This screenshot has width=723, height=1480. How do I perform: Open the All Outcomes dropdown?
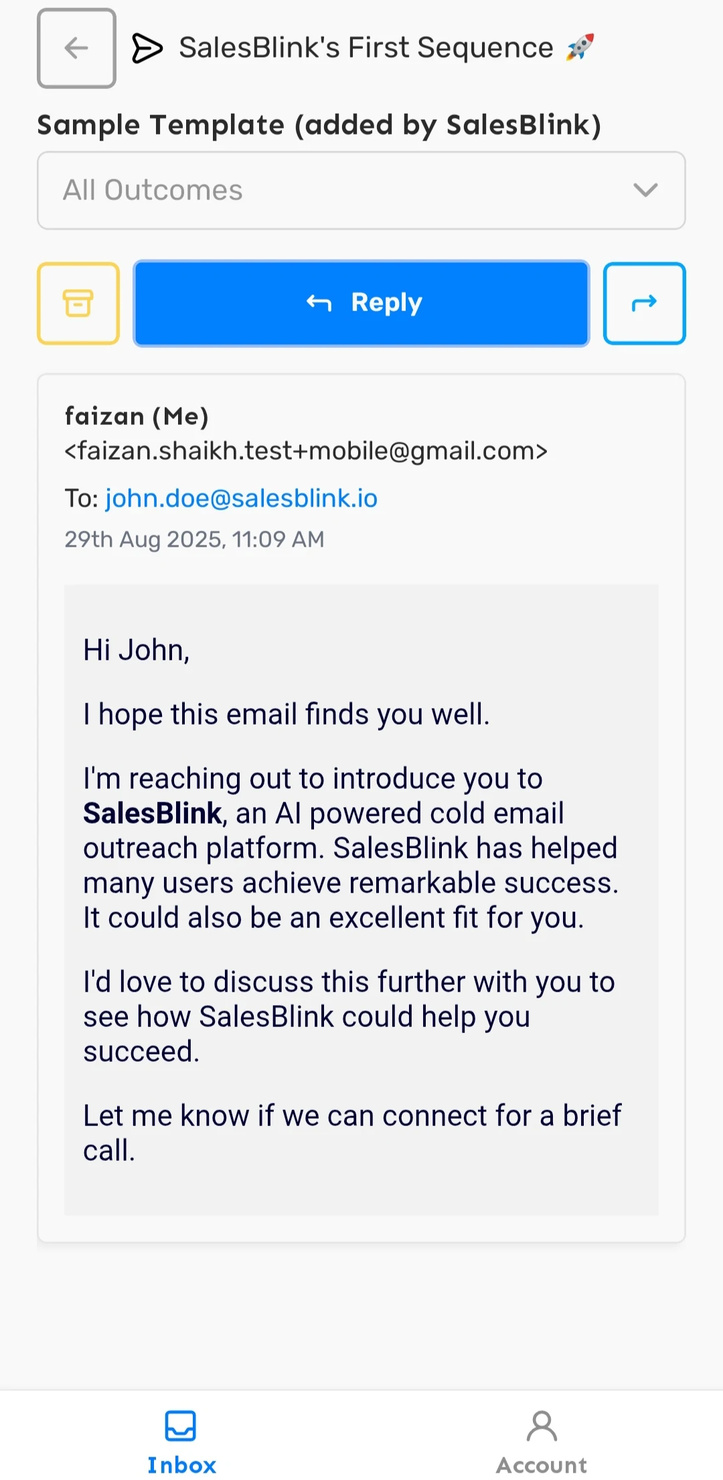click(x=361, y=190)
